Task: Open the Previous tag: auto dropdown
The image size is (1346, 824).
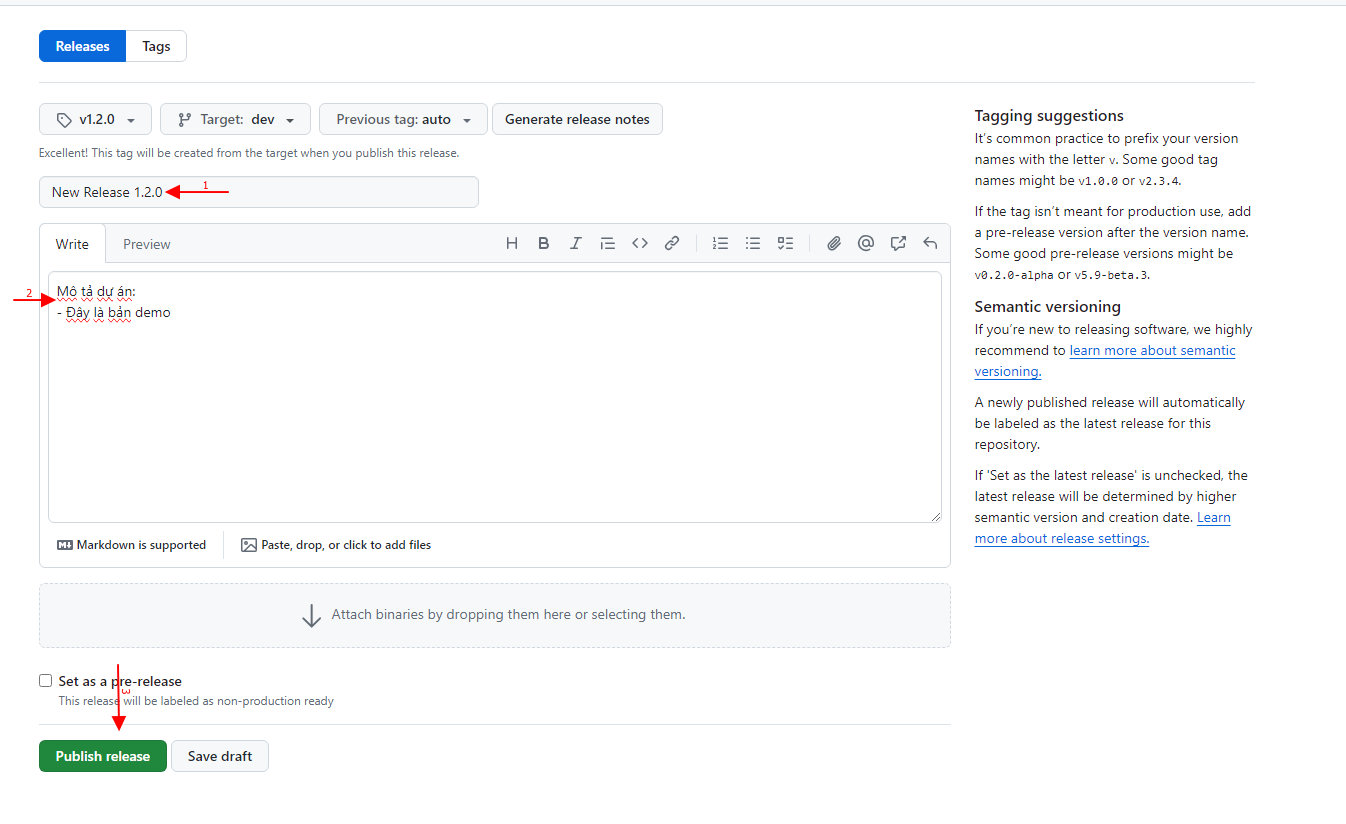Action: [403, 119]
